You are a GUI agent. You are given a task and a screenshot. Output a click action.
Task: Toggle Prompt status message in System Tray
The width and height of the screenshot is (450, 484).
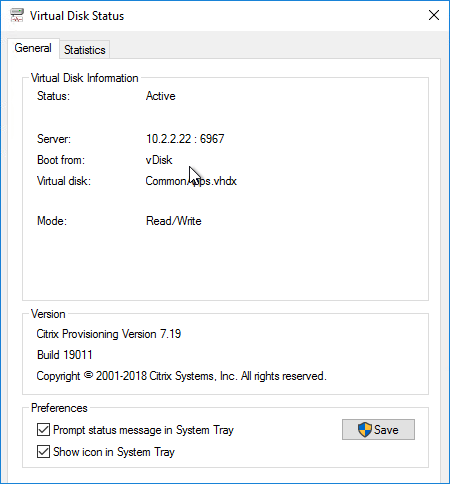pyautogui.click(x=43, y=430)
